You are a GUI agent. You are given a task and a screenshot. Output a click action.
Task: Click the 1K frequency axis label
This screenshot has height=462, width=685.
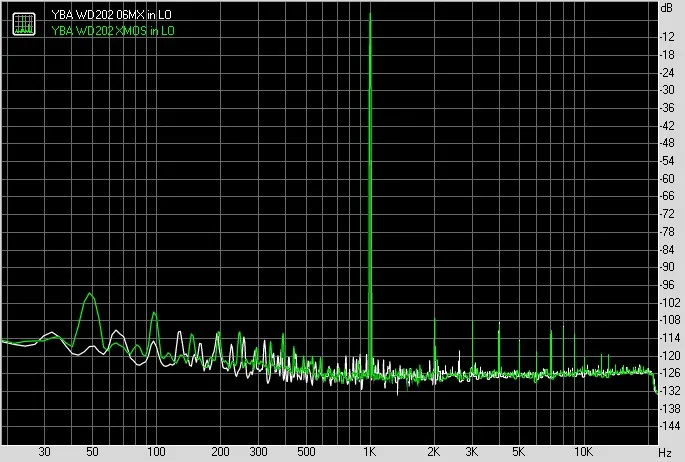coord(370,452)
